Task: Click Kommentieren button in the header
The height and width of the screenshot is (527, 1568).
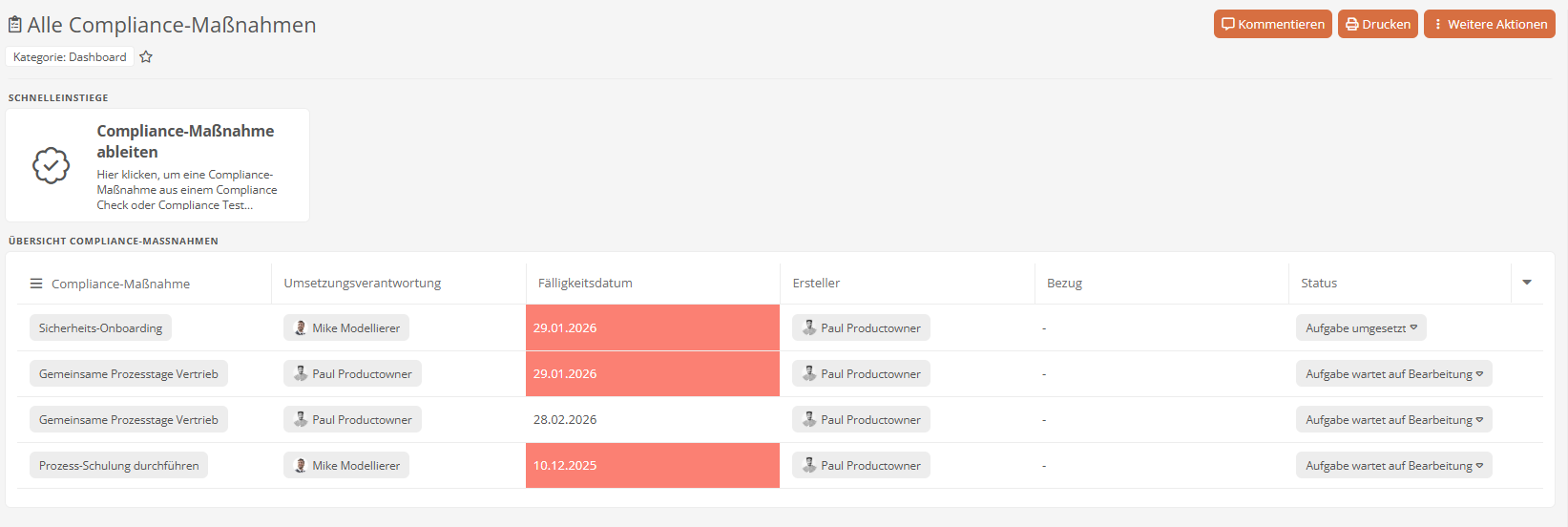Action: click(1272, 24)
